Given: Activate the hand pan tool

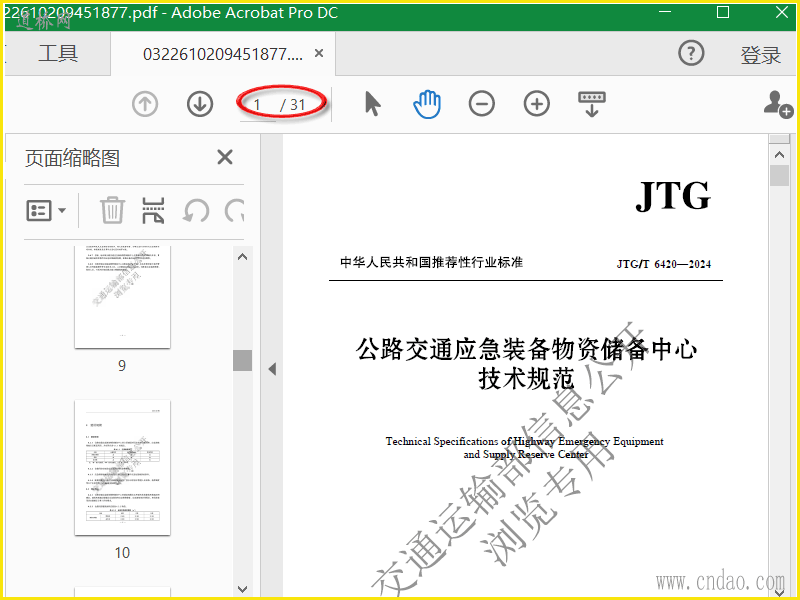Looking at the screenshot, I should pyautogui.click(x=427, y=104).
